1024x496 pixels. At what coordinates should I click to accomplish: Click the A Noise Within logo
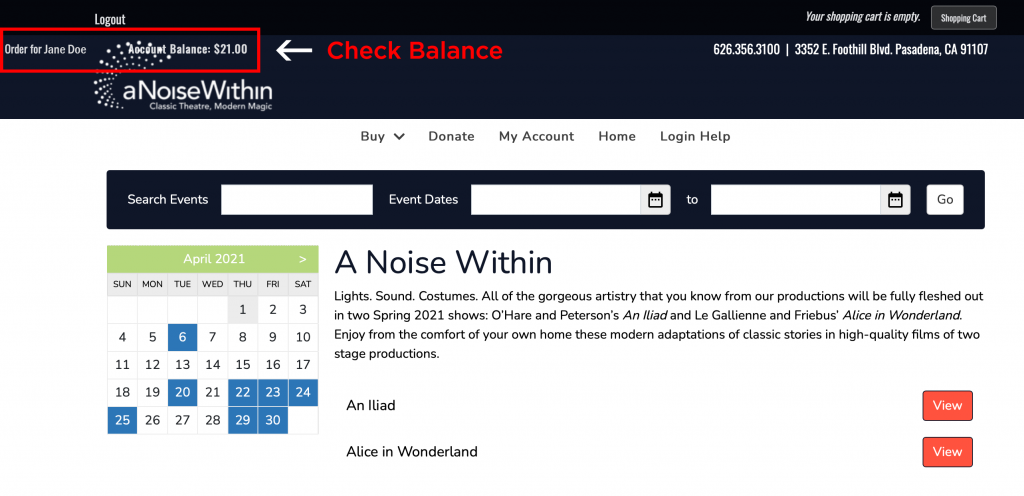point(183,94)
